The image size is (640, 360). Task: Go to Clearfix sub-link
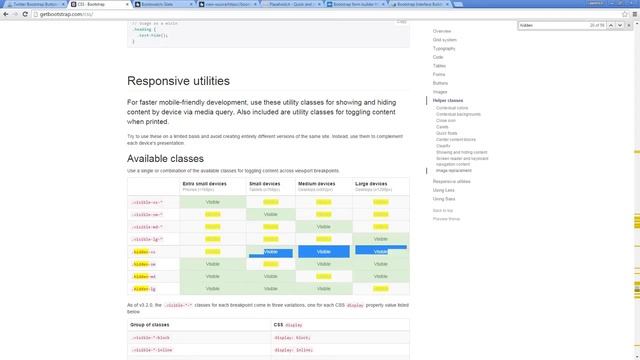pyautogui.click(x=443, y=146)
